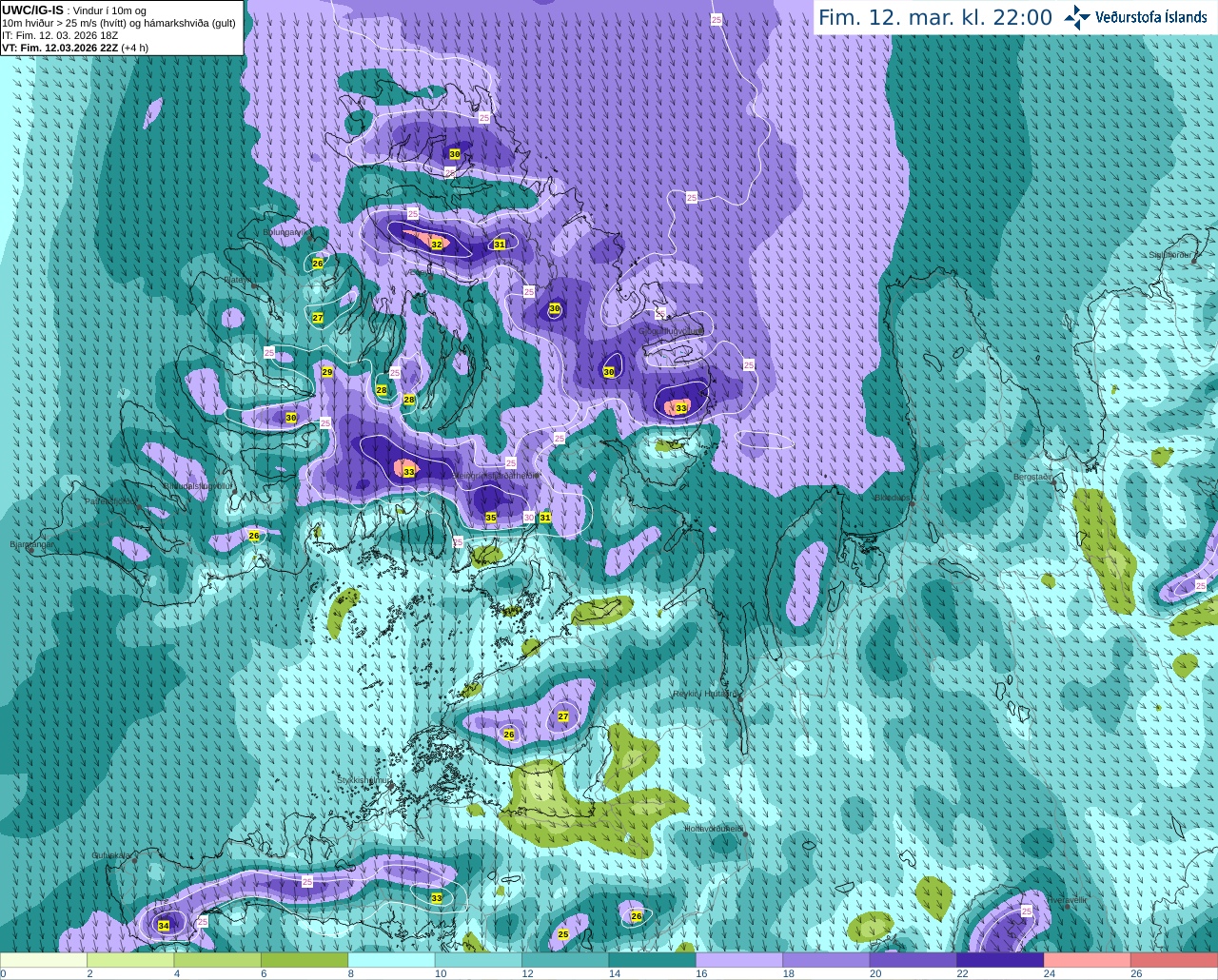Click the 20–22 dark purple scale swatch

(913, 960)
